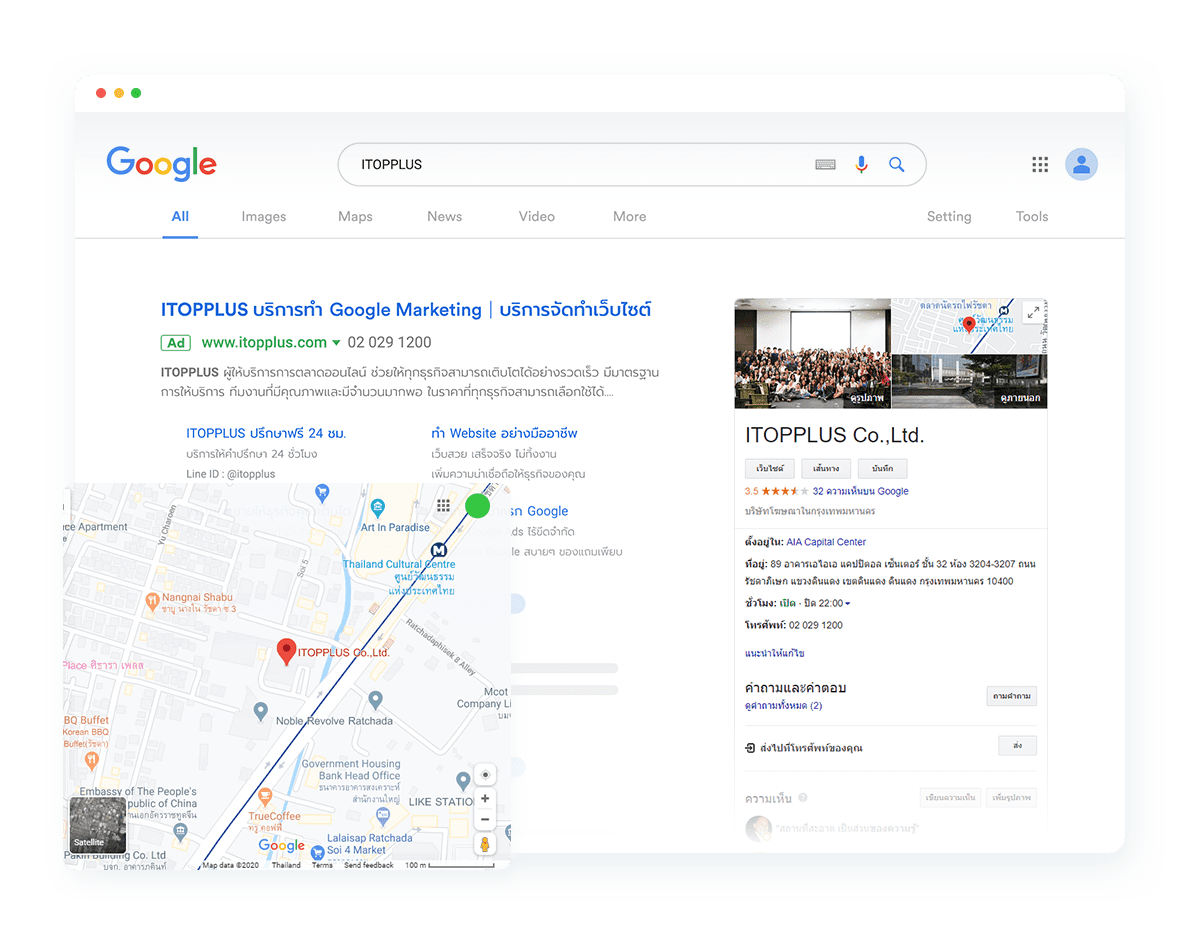Open the ดูภายนอก outside view thumbnail
Screen dimensions: 1200x928
click(x=969, y=381)
